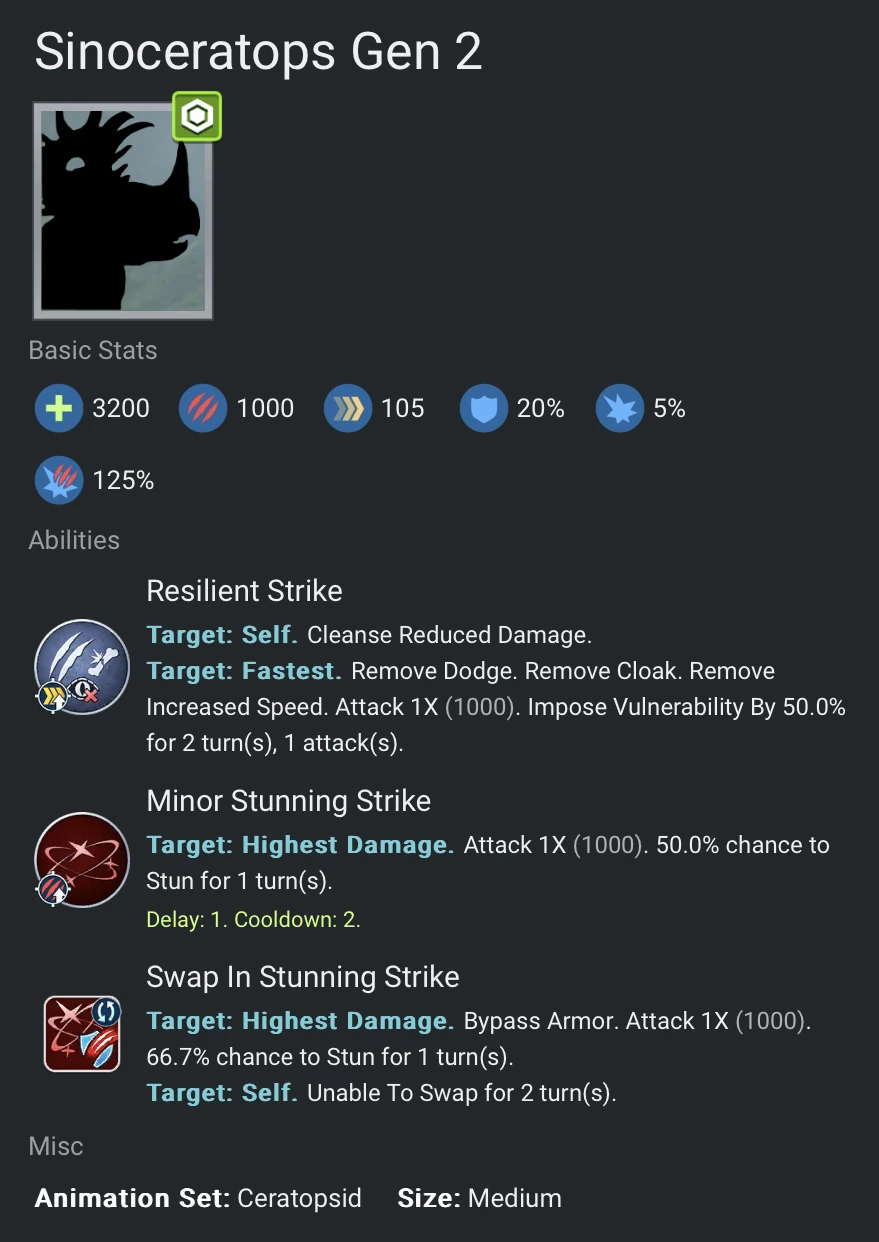Click the Speed chevrons icon showing 105
879x1242 pixels.
click(x=347, y=408)
